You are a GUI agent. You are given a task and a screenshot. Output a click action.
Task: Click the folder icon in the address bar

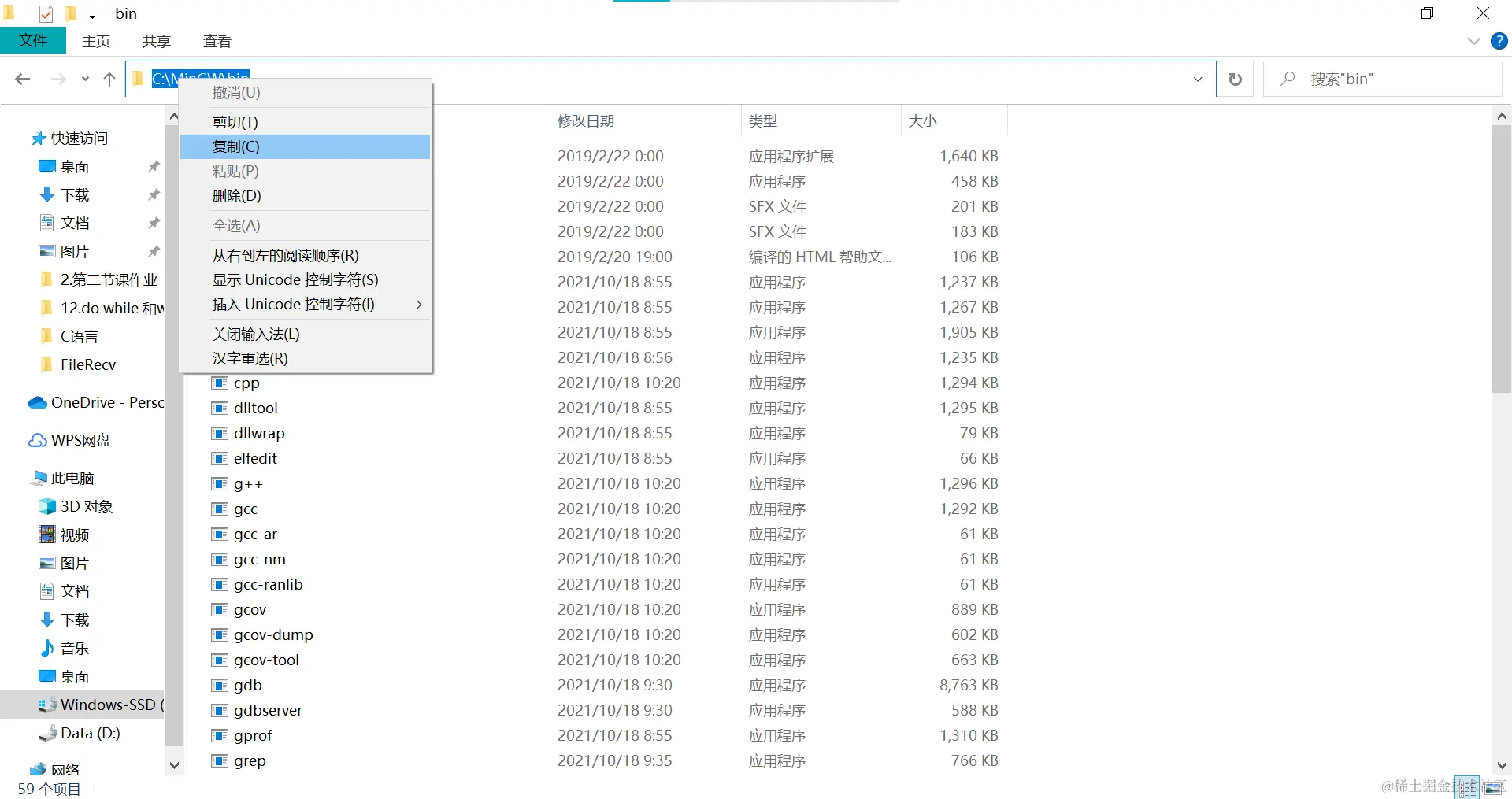coord(138,79)
